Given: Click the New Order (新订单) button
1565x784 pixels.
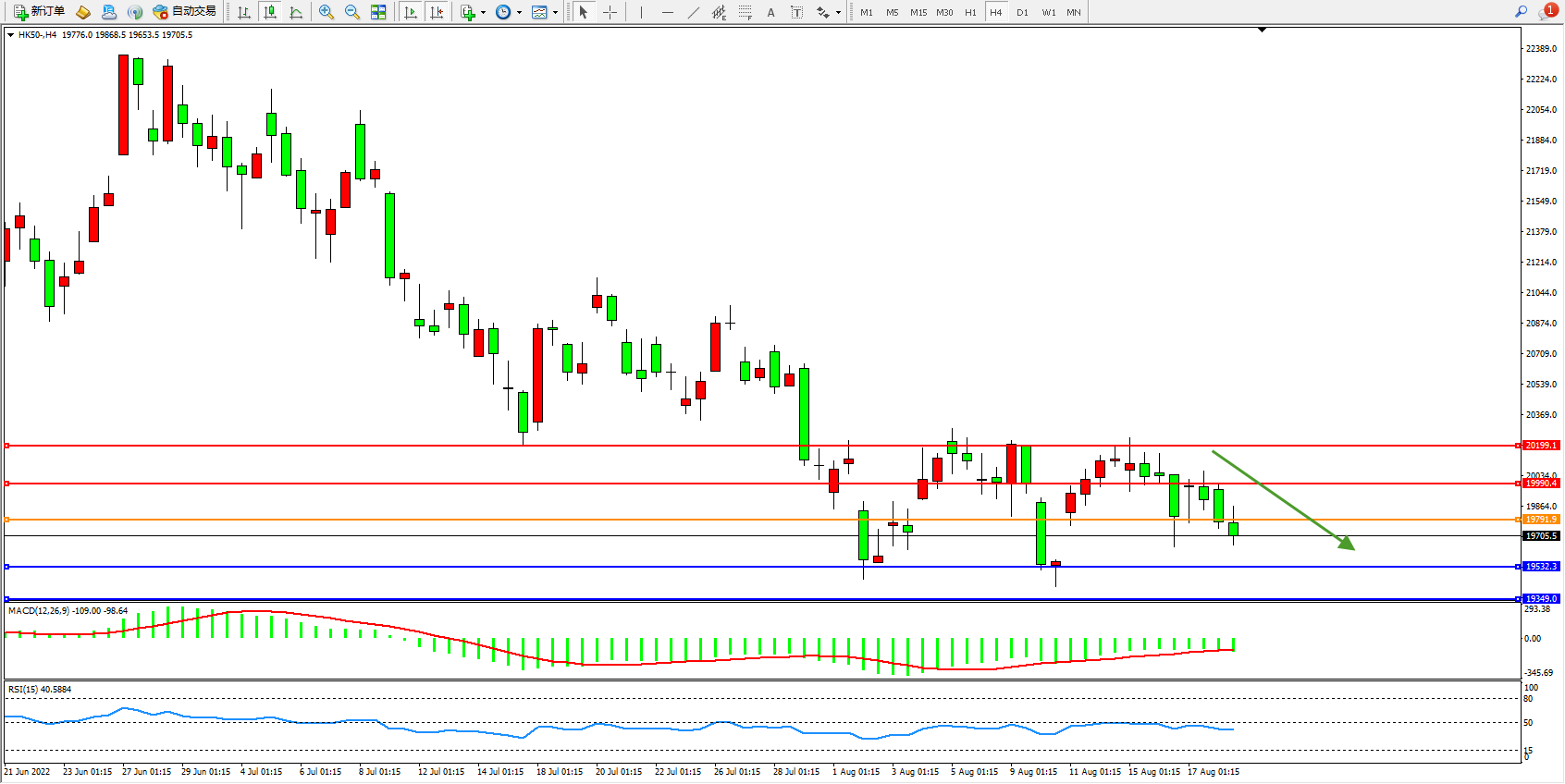Looking at the screenshot, I should (40, 12).
